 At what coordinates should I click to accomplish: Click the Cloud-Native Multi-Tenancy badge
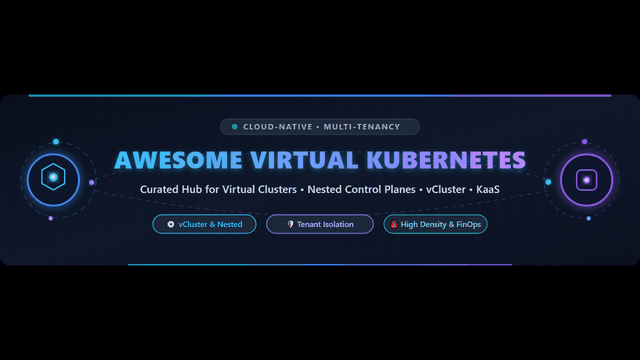pos(320,127)
